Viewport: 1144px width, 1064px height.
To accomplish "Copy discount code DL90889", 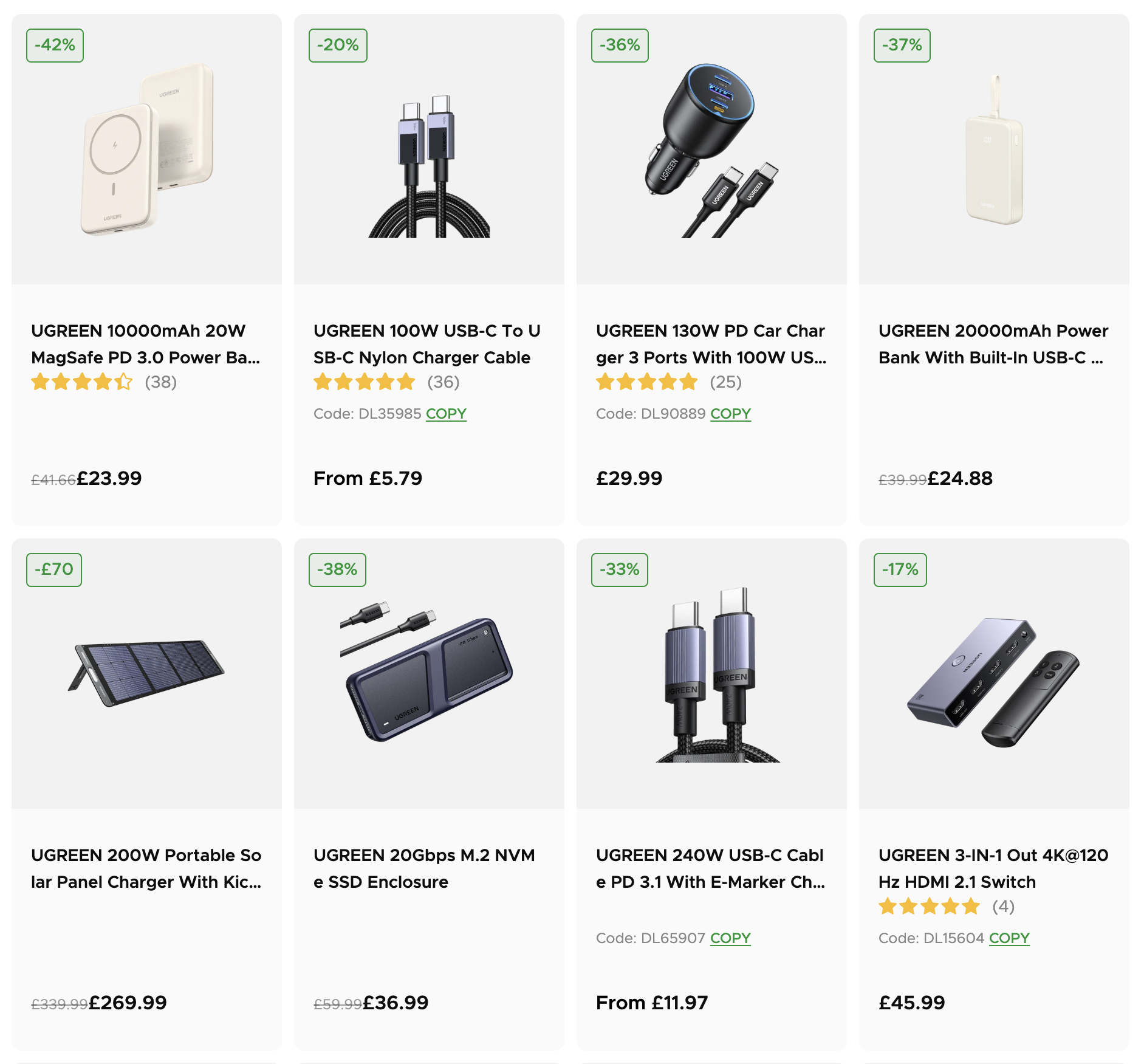I will 730,414.
